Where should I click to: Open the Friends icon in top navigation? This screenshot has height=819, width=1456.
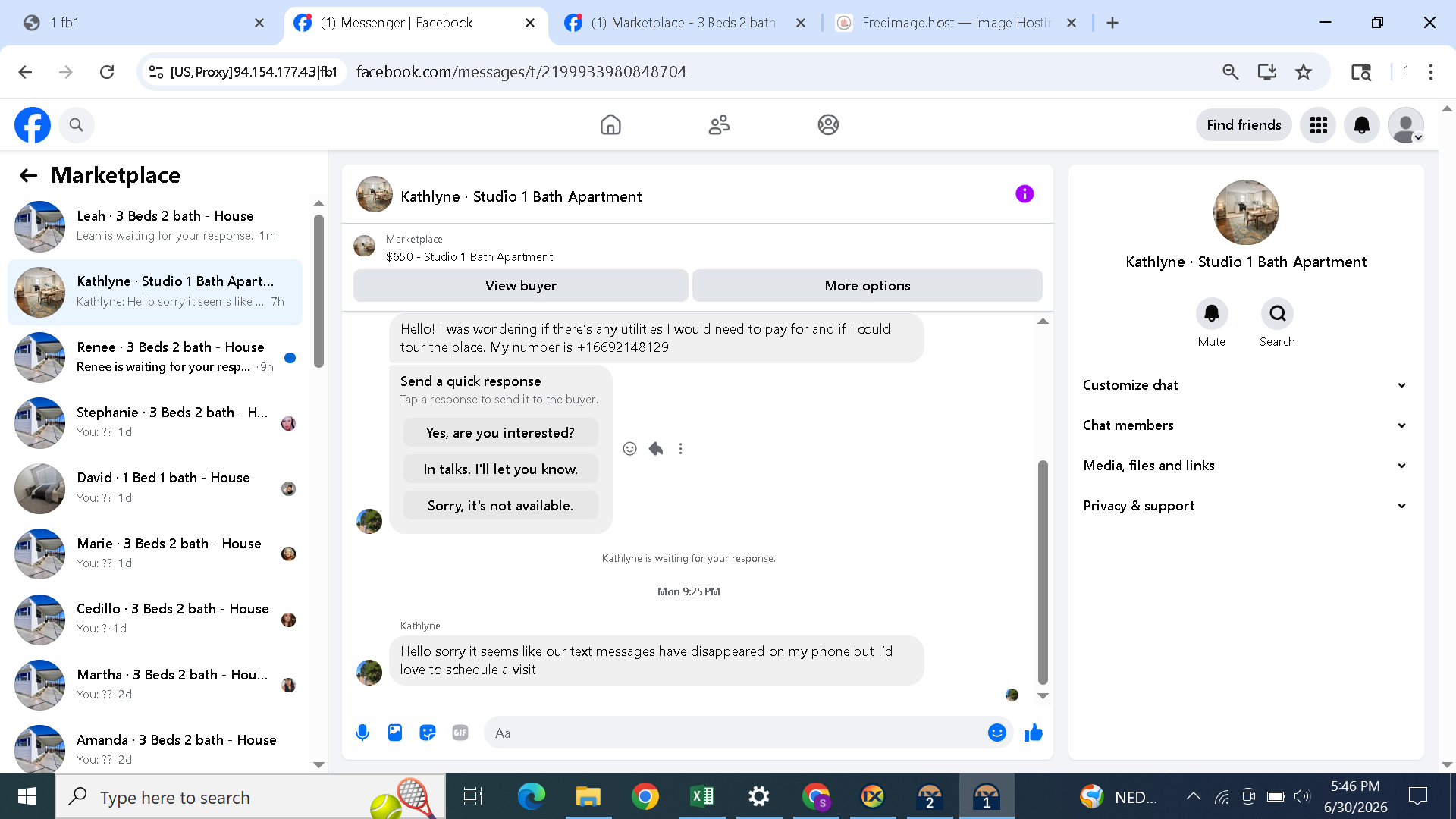[x=719, y=125]
